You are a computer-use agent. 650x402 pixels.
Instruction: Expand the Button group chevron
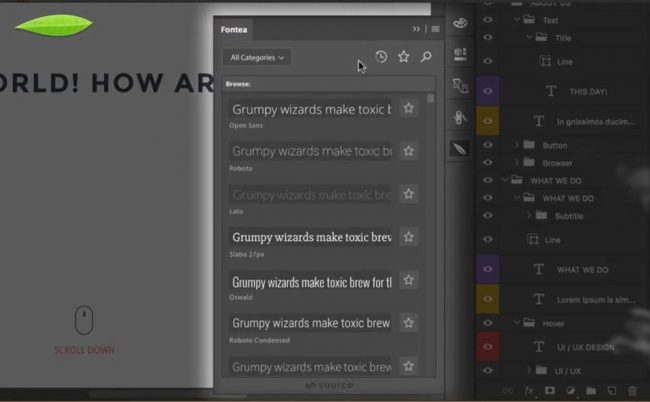(517, 145)
